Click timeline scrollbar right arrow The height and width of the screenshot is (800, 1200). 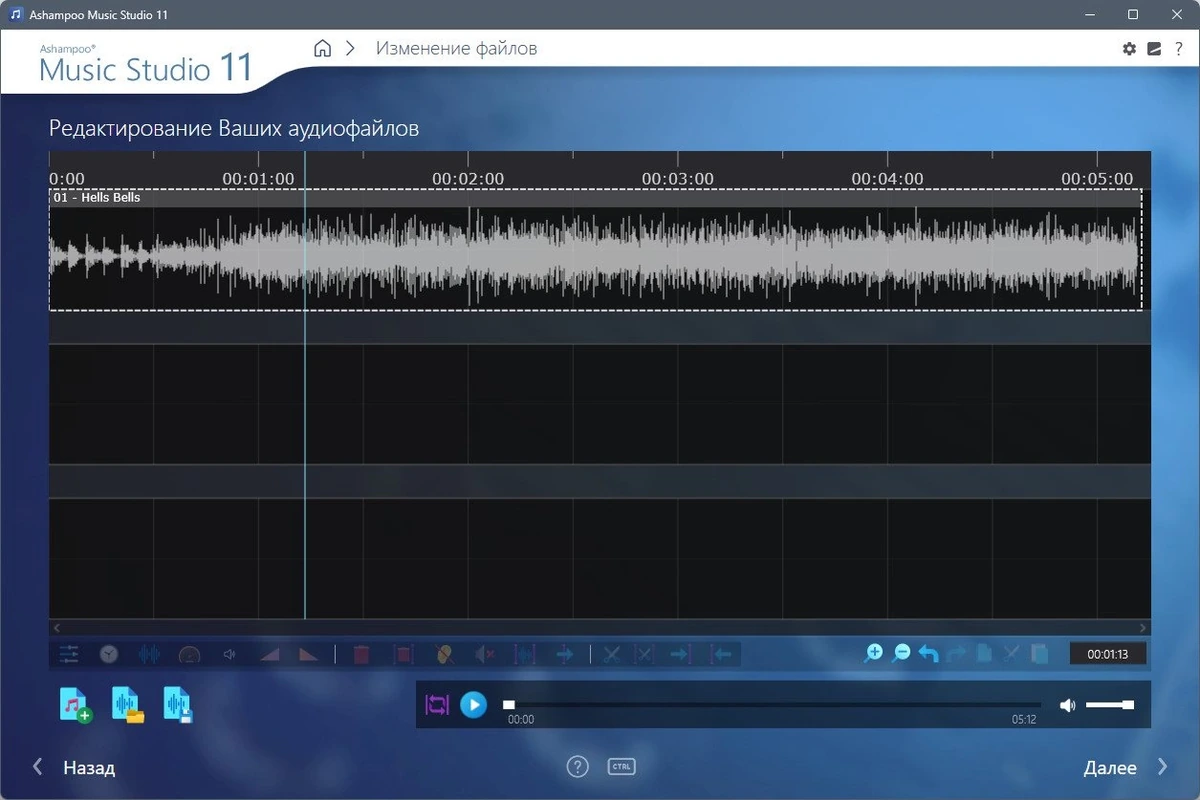point(1142,628)
